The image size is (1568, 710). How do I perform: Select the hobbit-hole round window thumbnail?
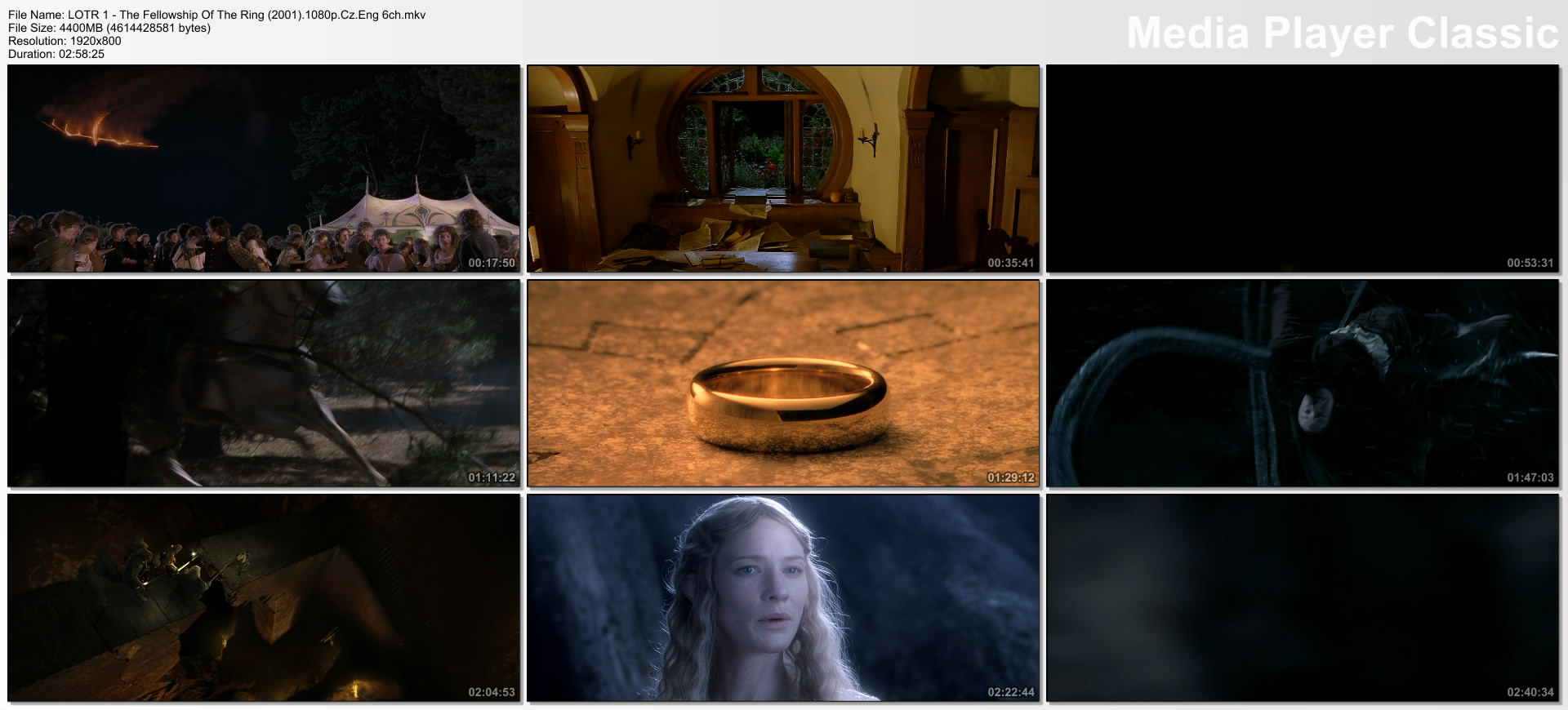[x=783, y=168]
